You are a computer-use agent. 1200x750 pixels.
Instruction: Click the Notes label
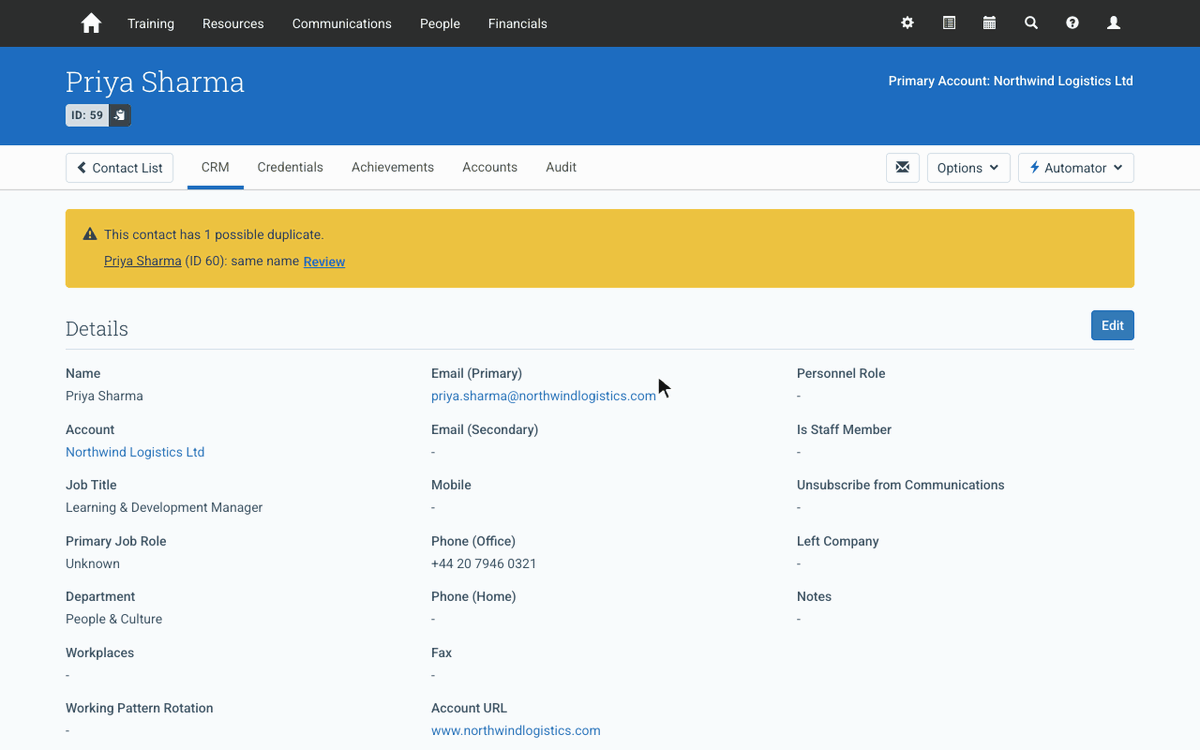tap(814, 596)
